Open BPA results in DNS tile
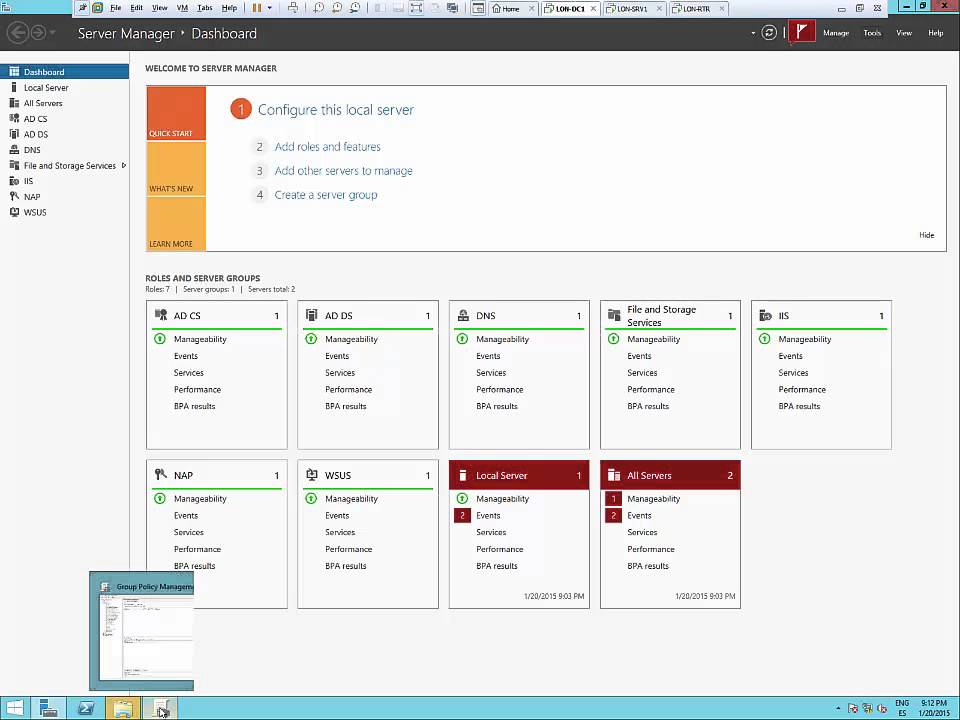The image size is (960, 720). coord(497,406)
